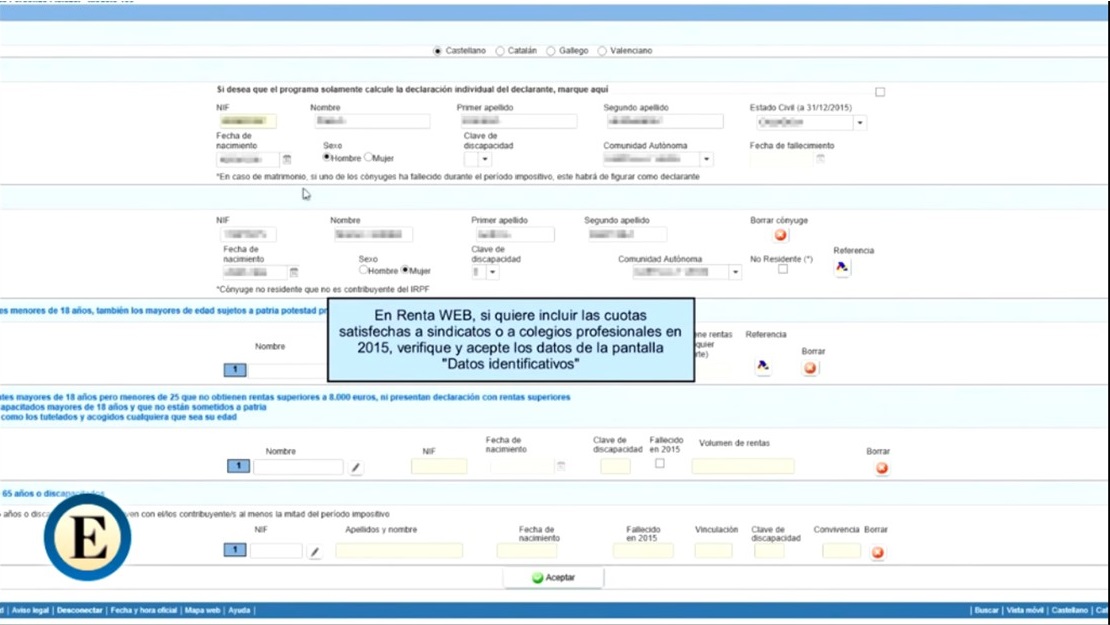1110x625 pixels.
Task: Click the green check icon on Aceptar
Action: coord(537,578)
